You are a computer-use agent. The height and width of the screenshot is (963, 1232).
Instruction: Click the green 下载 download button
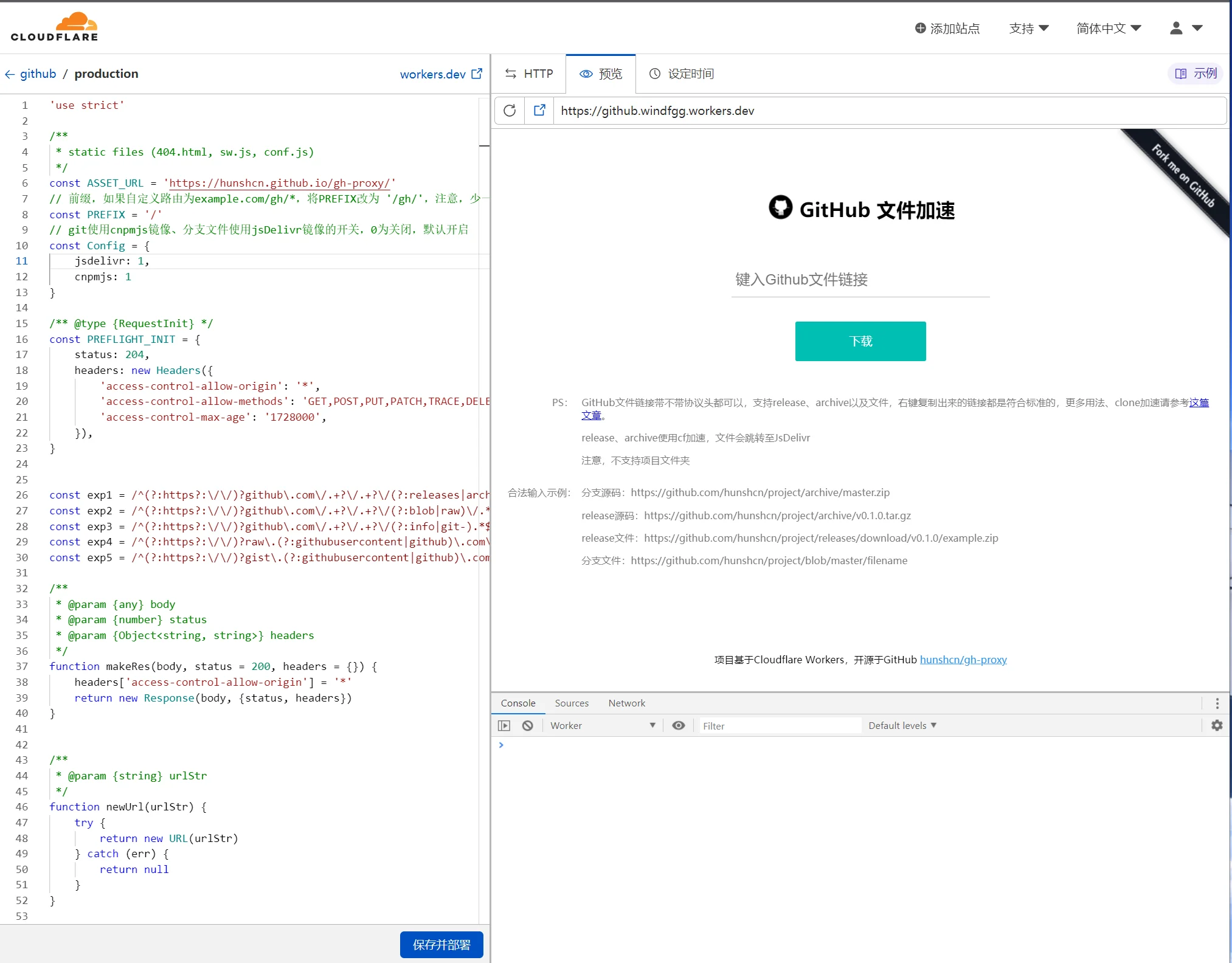coord(860,341)
